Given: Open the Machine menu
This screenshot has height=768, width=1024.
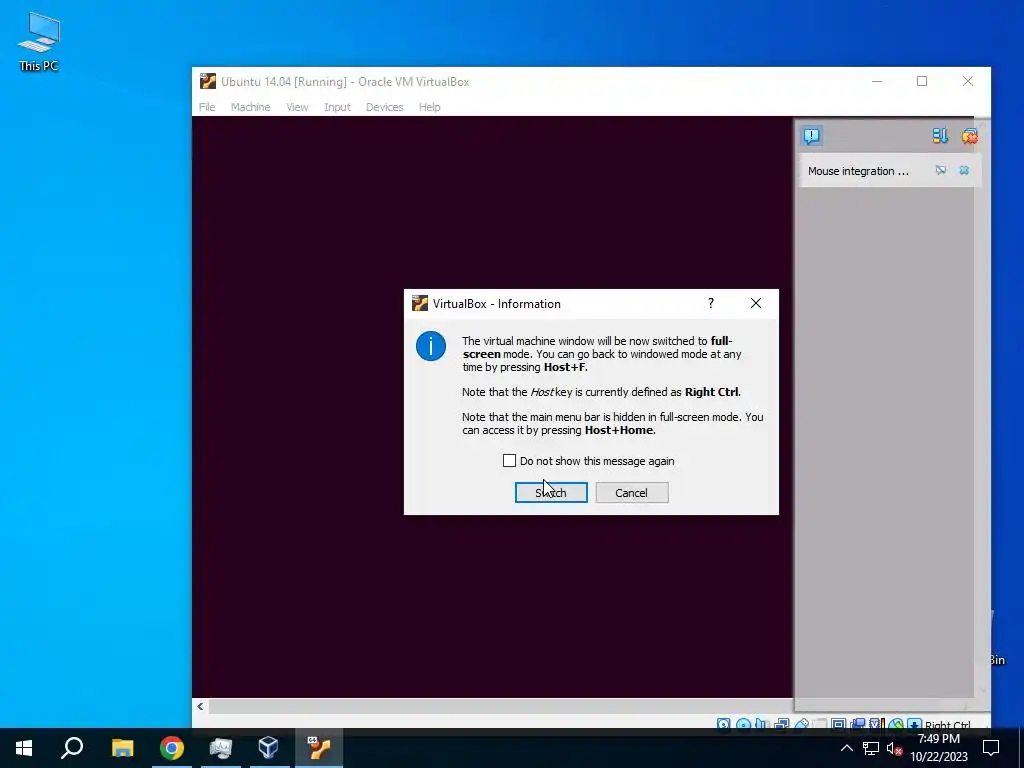Looking at the screenshot, I should pos(250,107).
